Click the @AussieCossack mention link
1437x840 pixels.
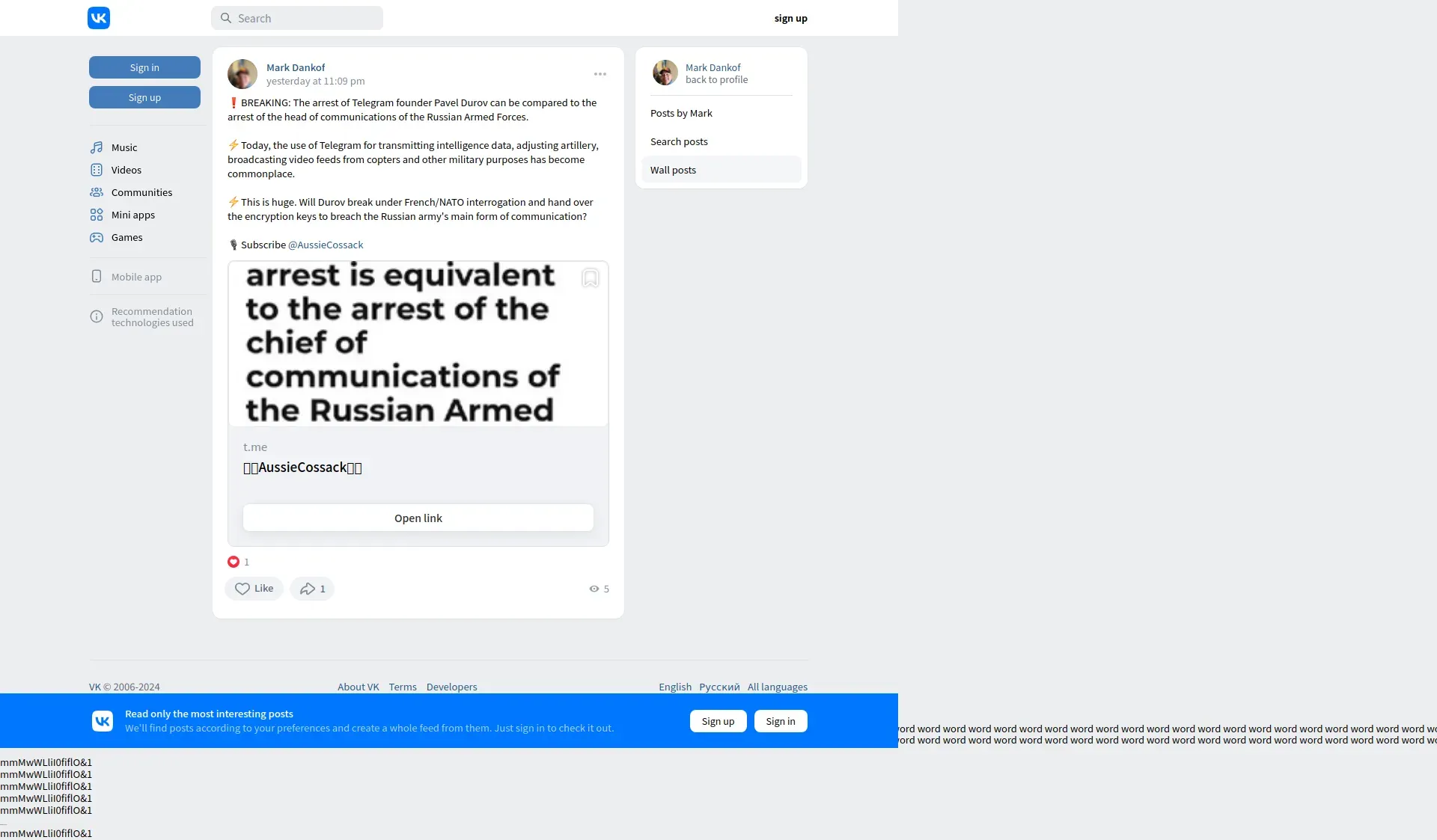326,245
